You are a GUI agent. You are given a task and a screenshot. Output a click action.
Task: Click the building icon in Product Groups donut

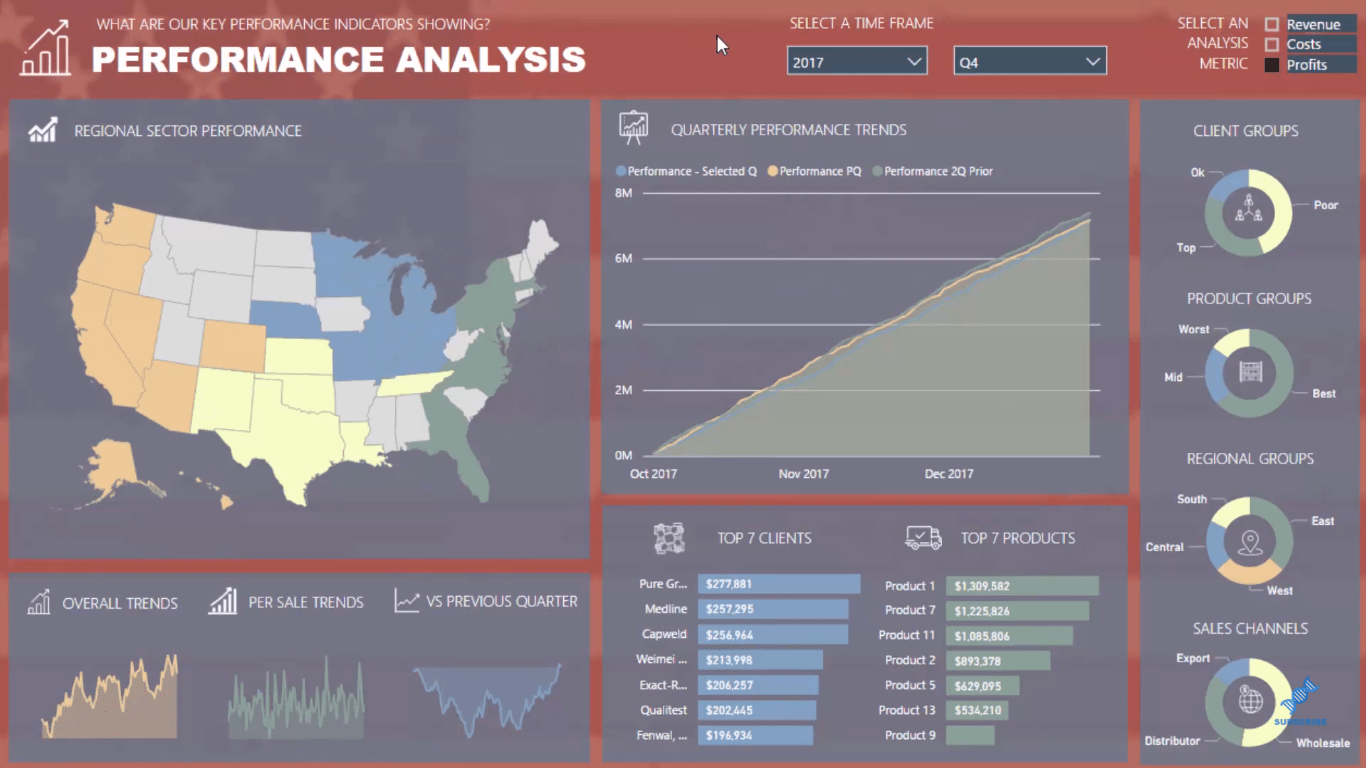(x=1250, y=372)
